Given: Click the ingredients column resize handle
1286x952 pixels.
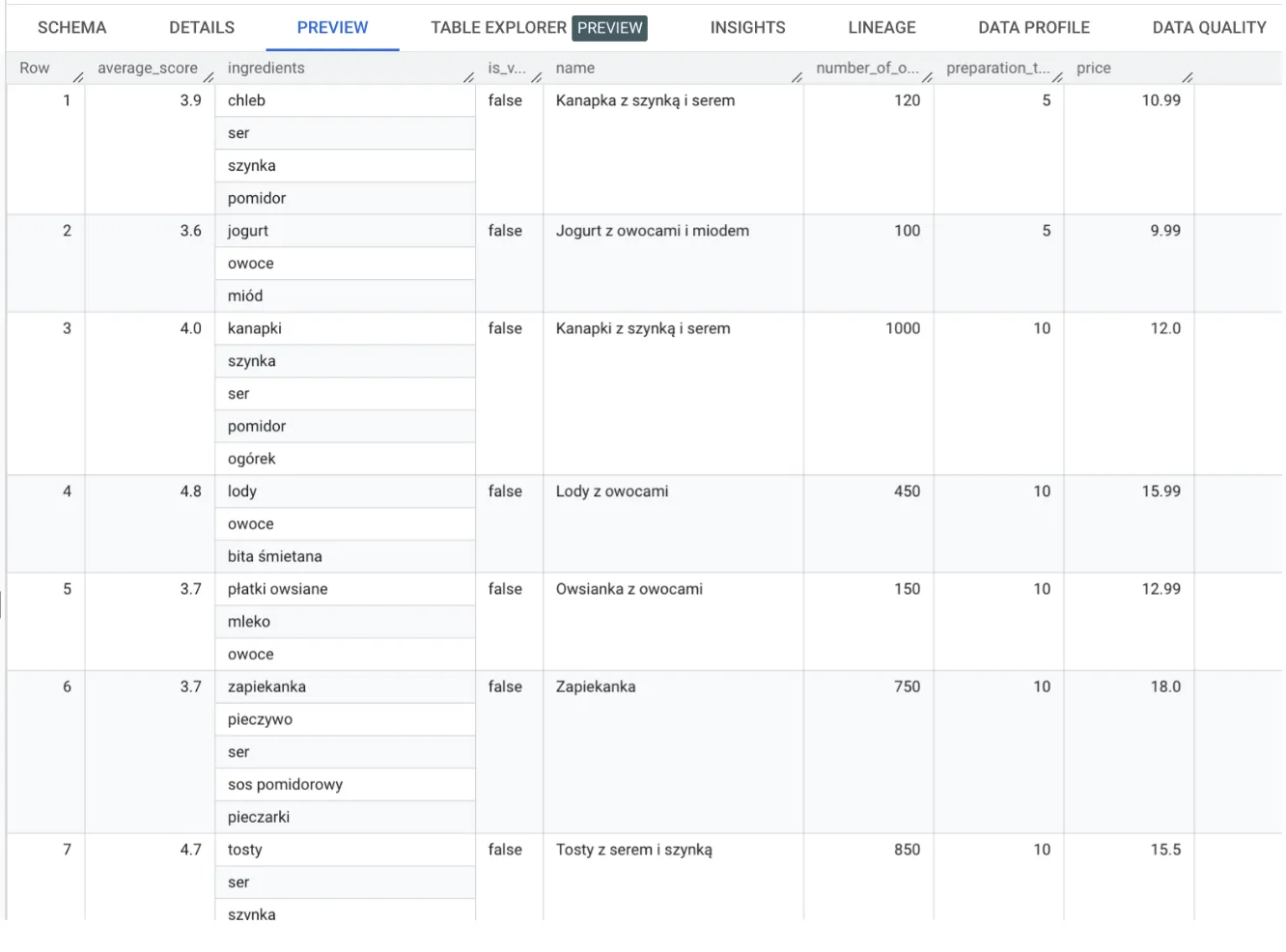Looking at the screenshot, I should click(469, 77).
